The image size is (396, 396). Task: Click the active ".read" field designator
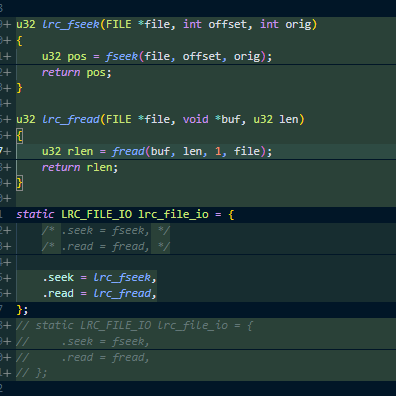(x=58, y=293)
